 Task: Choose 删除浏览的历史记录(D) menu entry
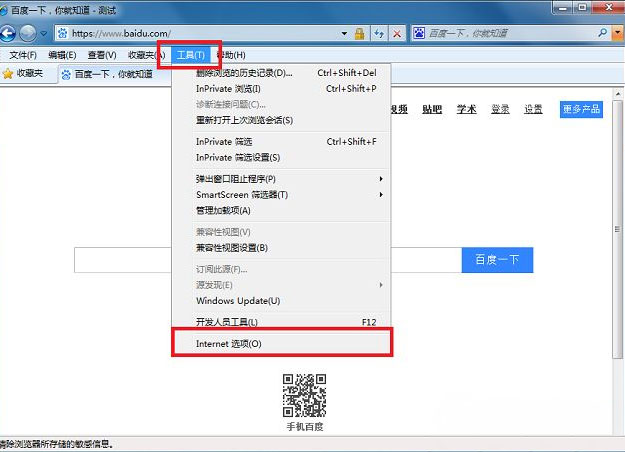coord(281,73)
